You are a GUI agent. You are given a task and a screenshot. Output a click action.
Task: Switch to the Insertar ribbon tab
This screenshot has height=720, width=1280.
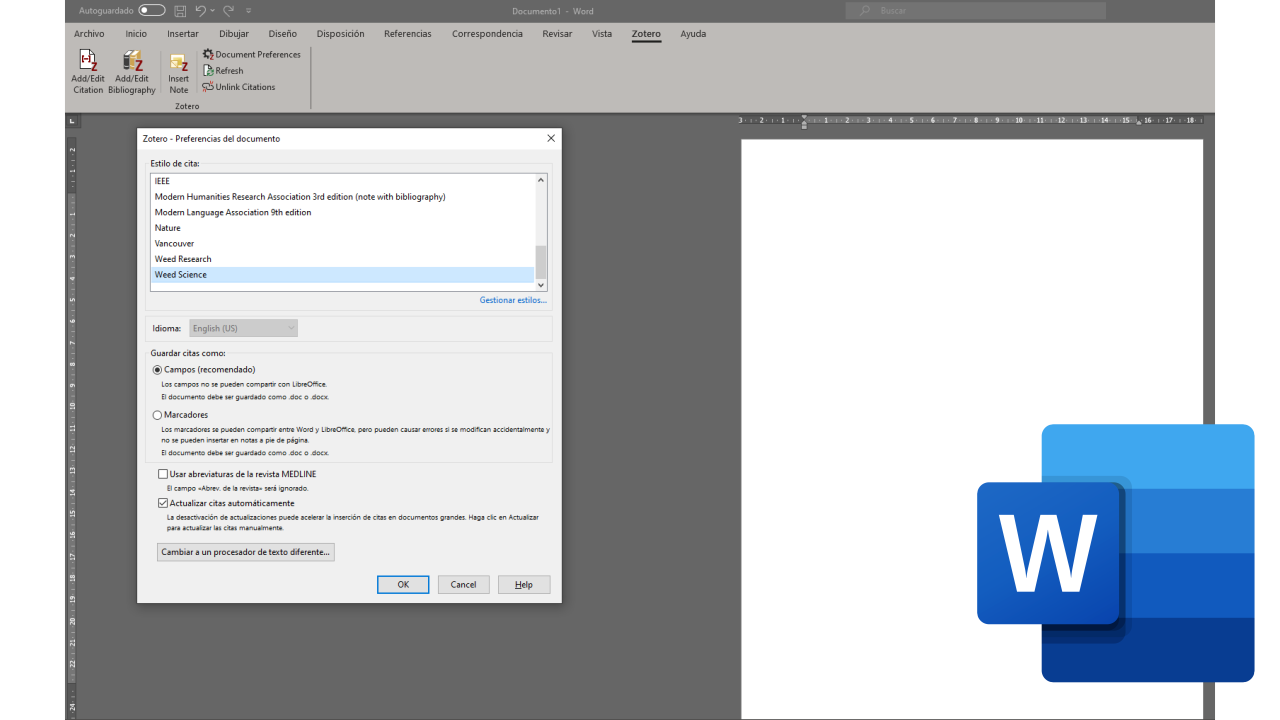(x=183, y=34)
